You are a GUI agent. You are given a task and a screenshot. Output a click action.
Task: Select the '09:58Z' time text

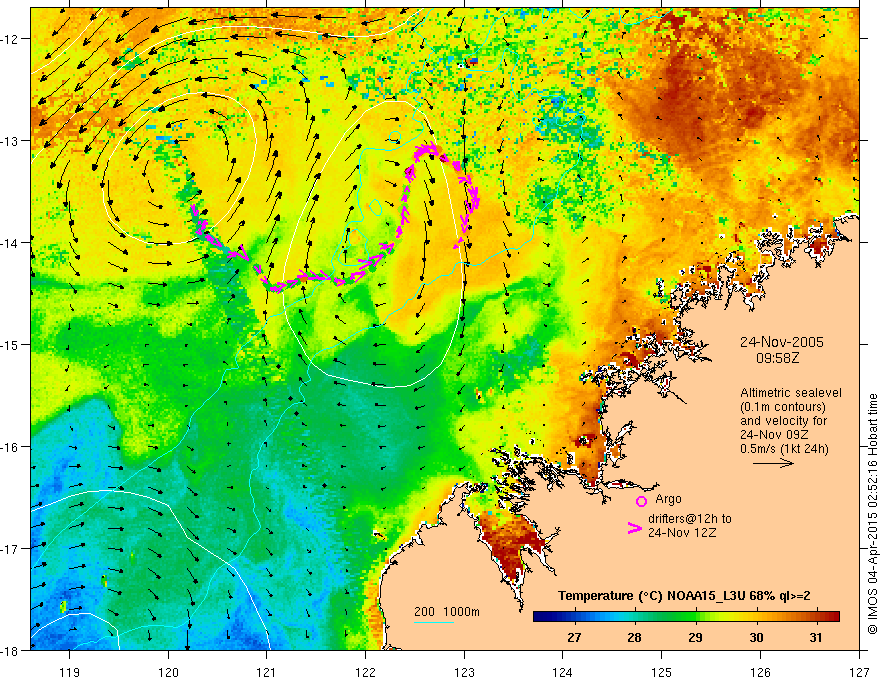click(777, 358)
